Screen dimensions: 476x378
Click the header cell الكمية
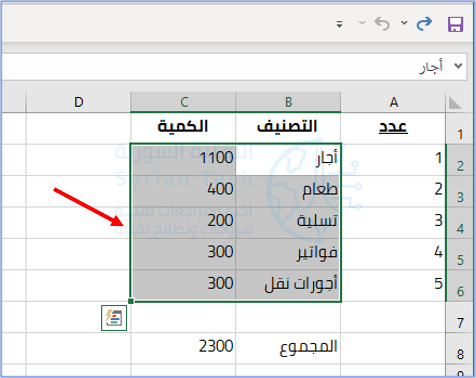pos(183,129)
